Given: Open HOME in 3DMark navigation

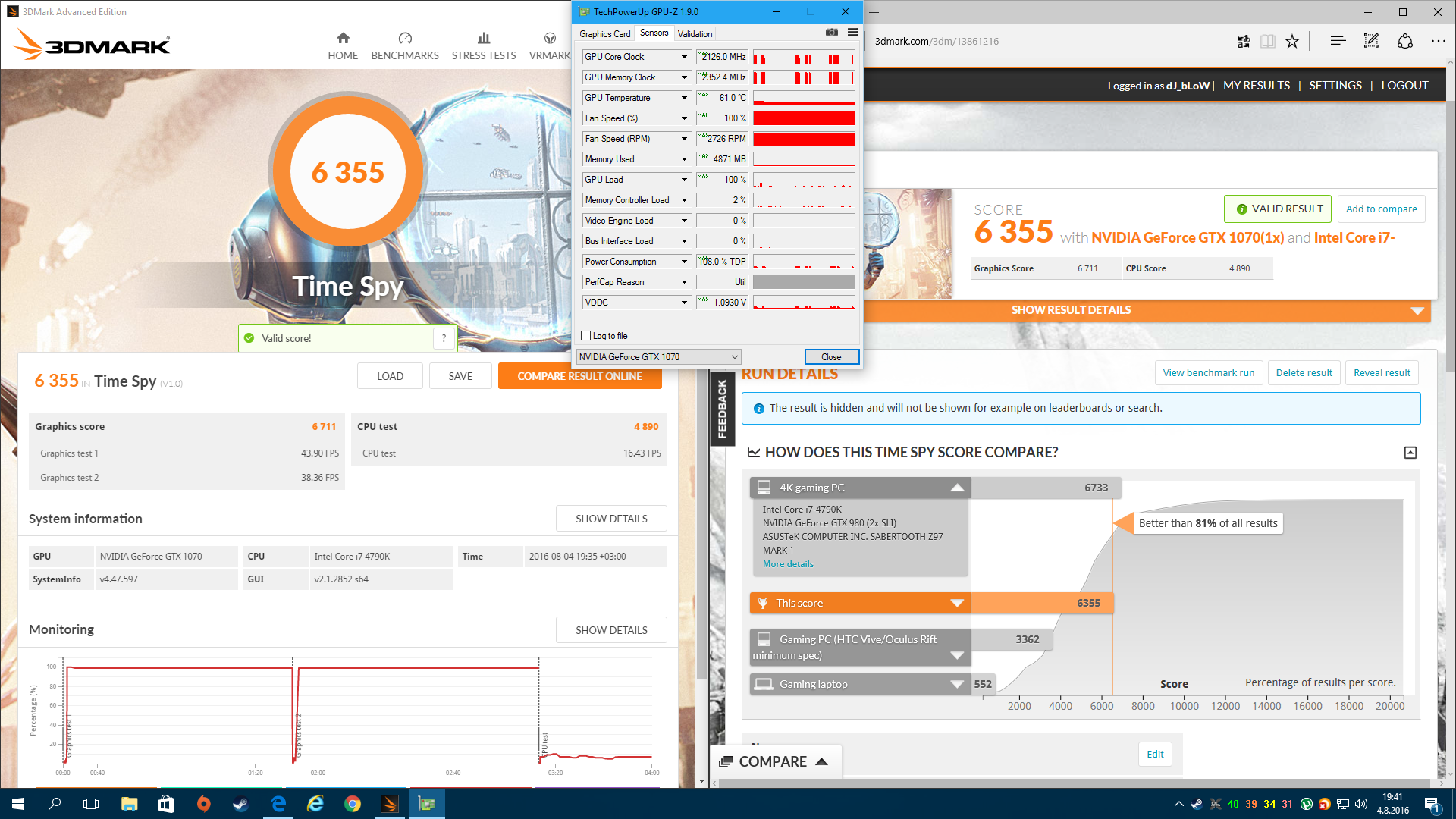Looking at the screenshot, I should (x=343, y=46).
